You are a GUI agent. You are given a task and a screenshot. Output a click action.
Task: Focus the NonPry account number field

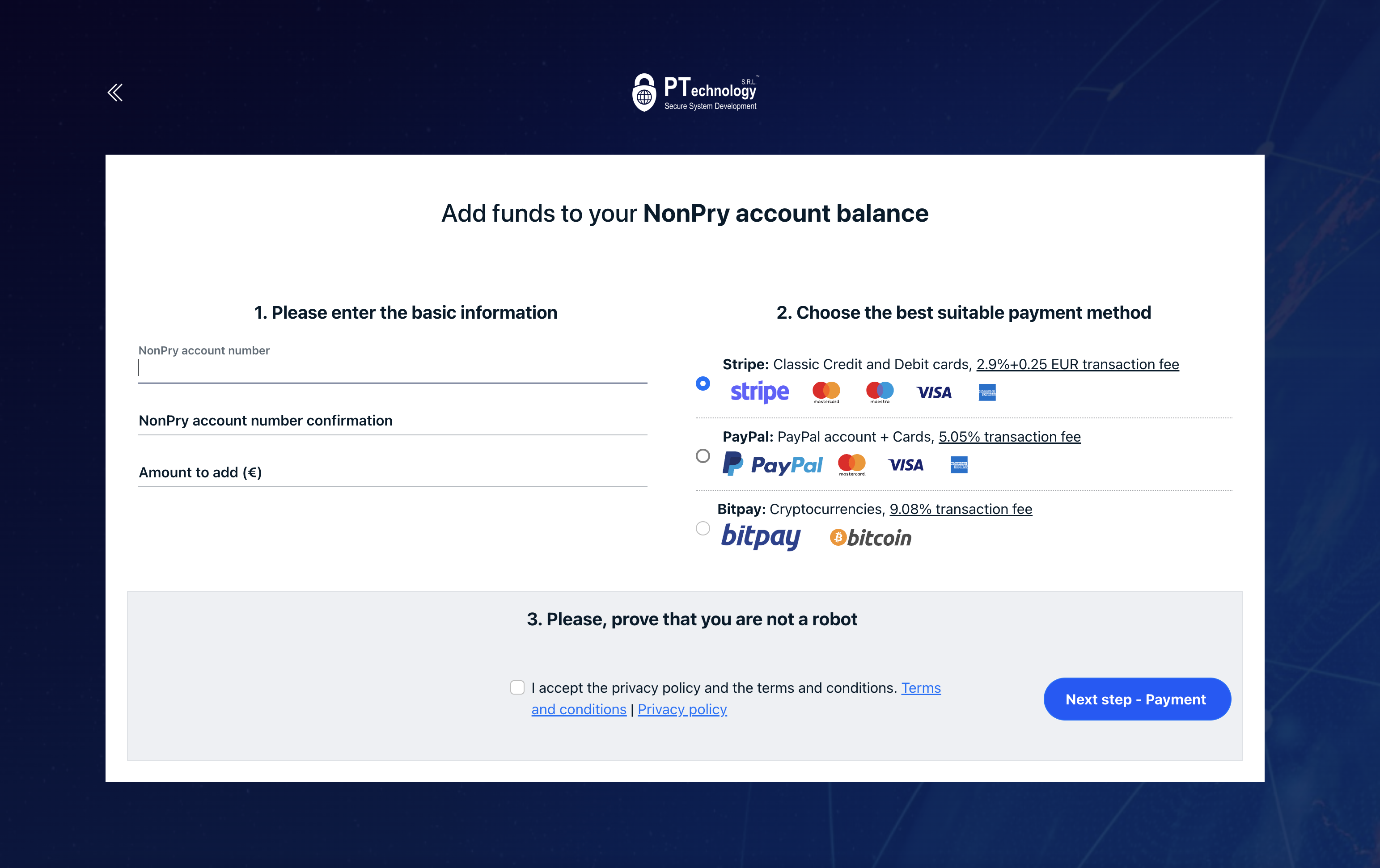[x=392, y=369]
